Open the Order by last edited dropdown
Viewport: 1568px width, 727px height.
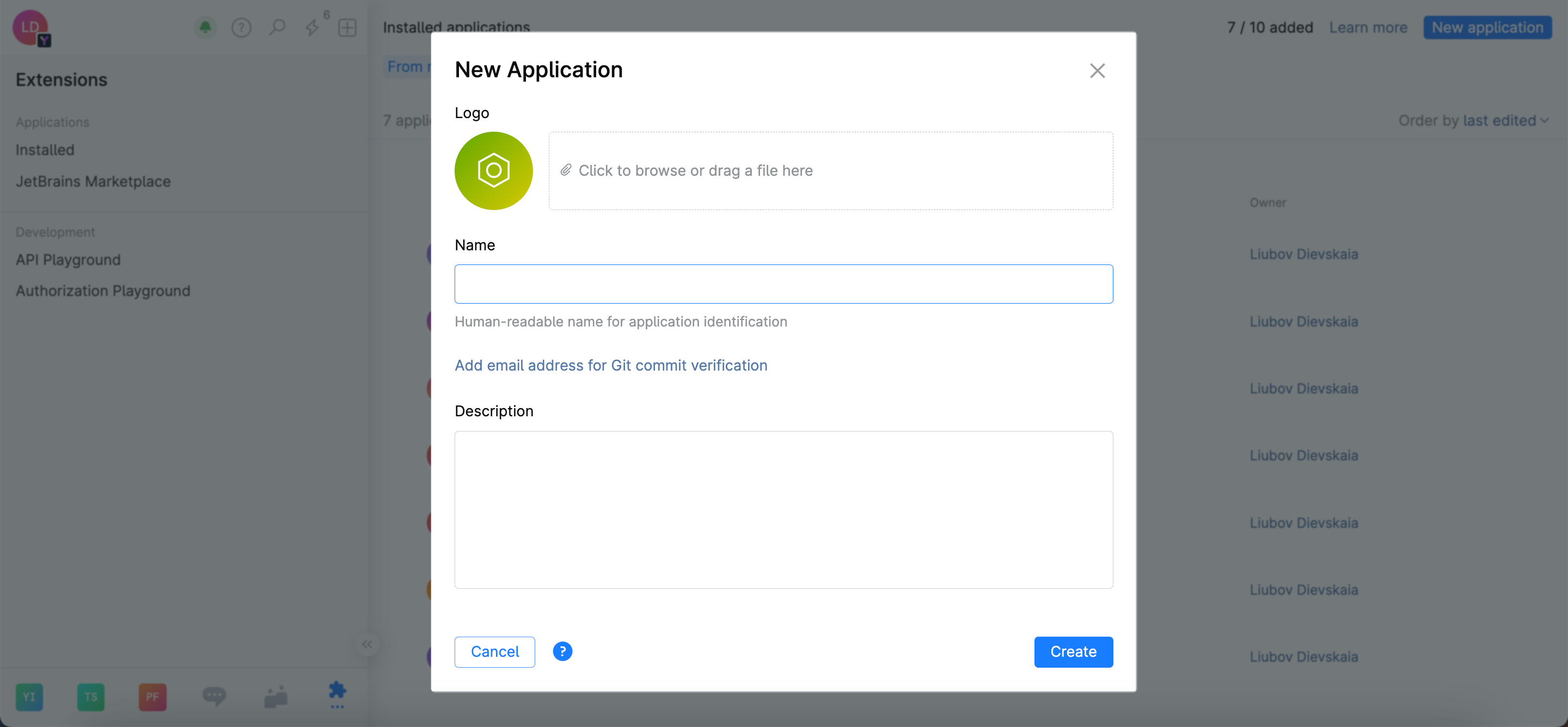[x=1472, y=120]
